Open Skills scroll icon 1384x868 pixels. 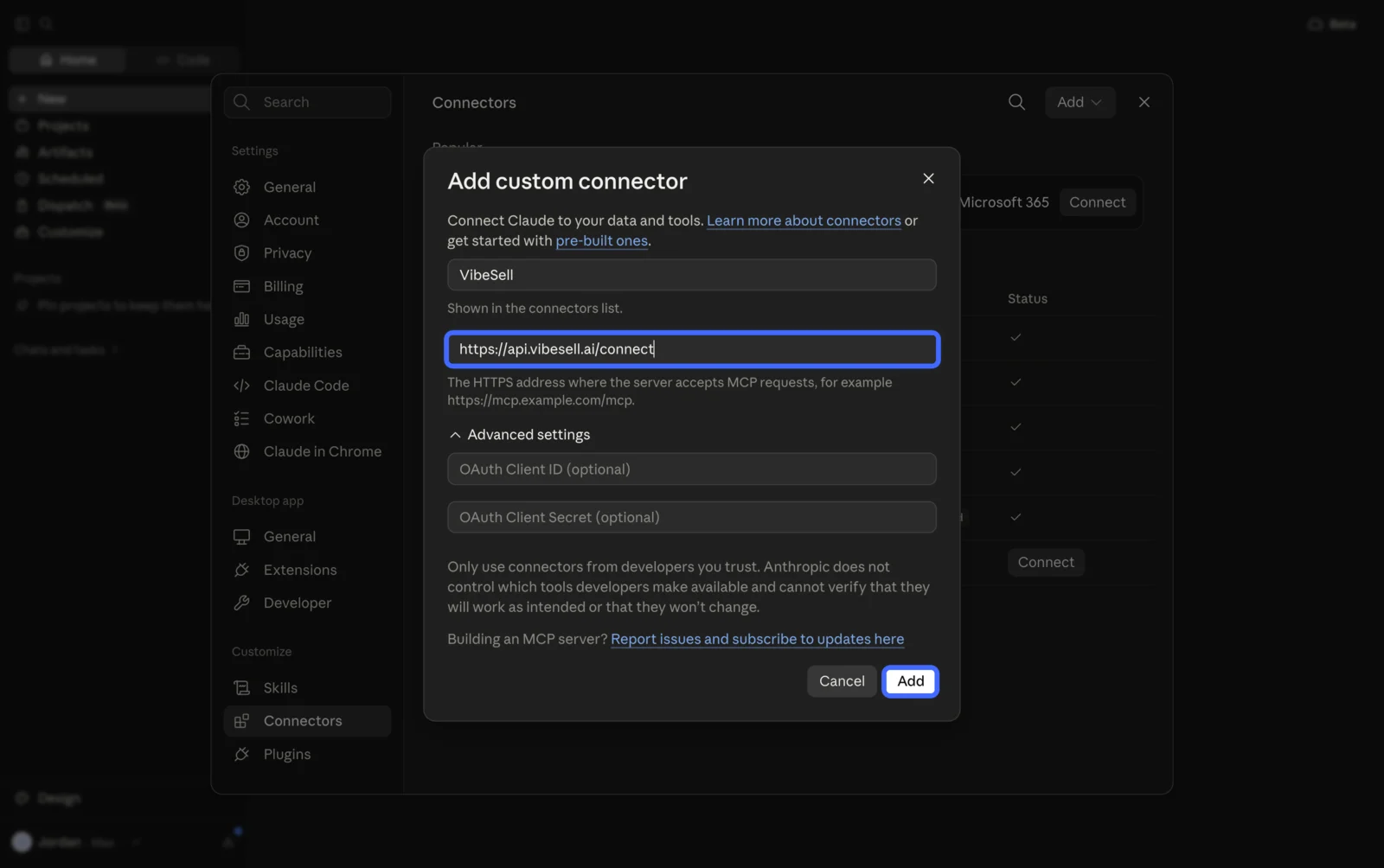click(x=241, y=688)
